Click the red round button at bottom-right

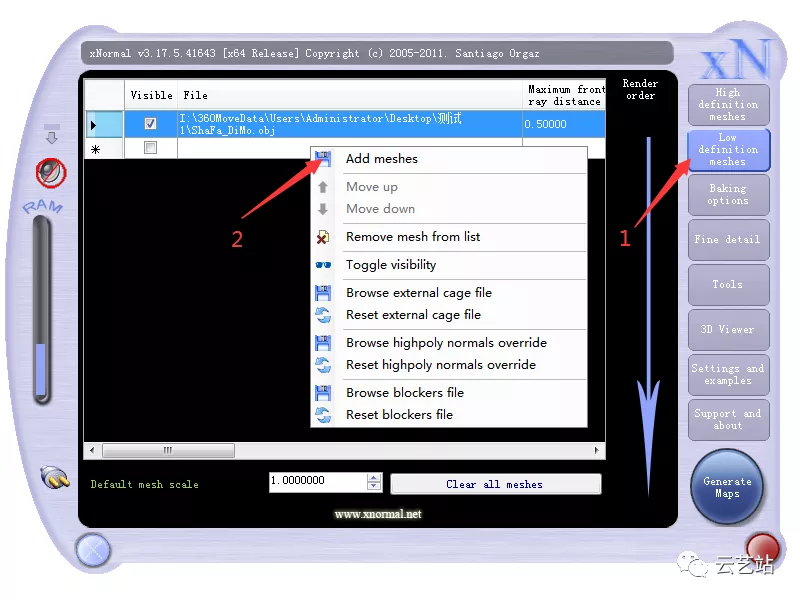762,548
